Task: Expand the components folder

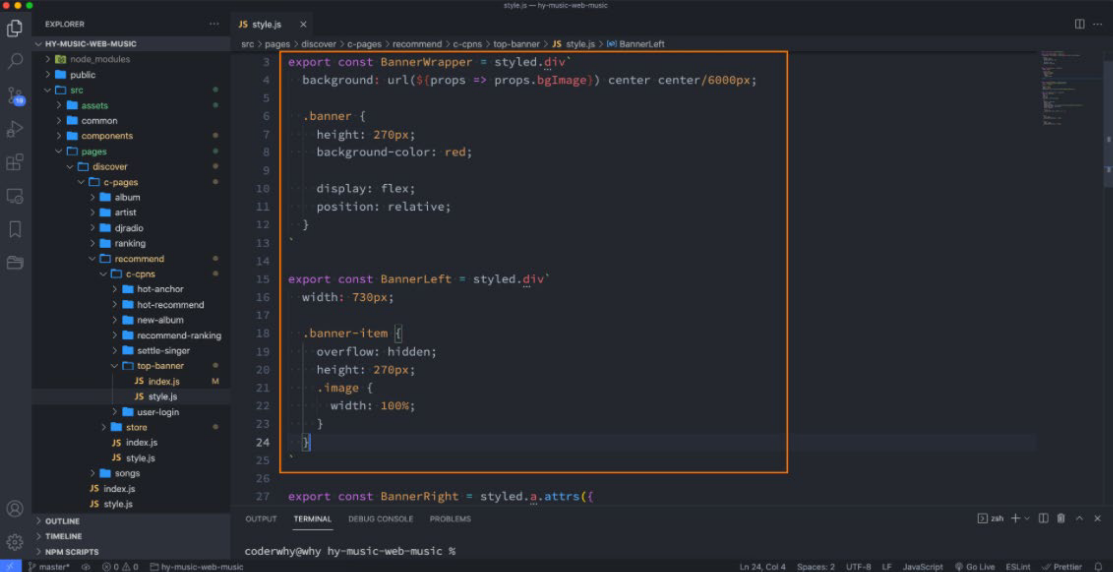Action: click(131, 136)
